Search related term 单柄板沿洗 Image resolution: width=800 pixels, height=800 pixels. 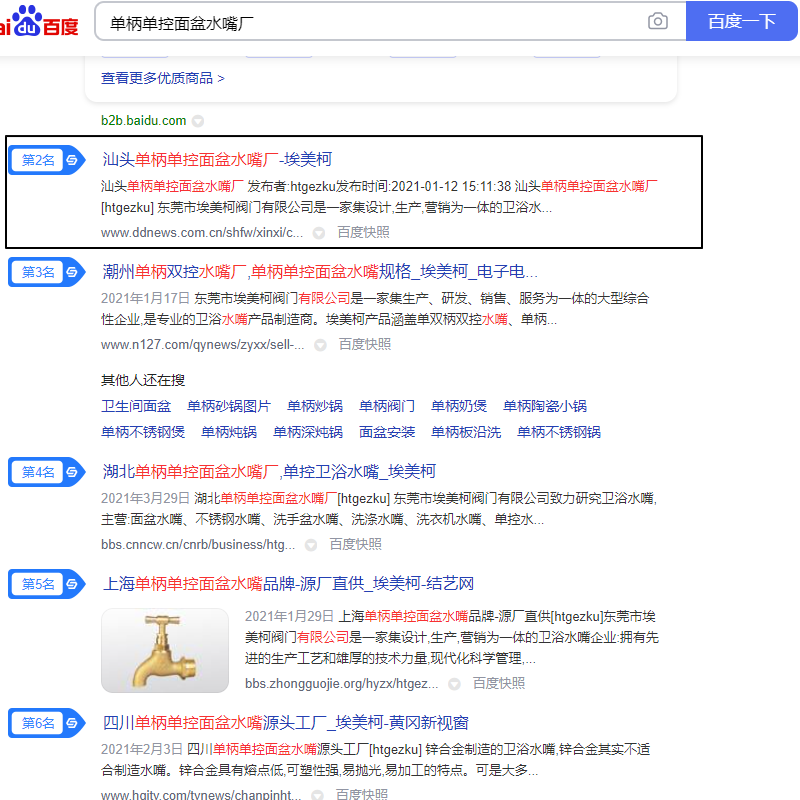466,432
